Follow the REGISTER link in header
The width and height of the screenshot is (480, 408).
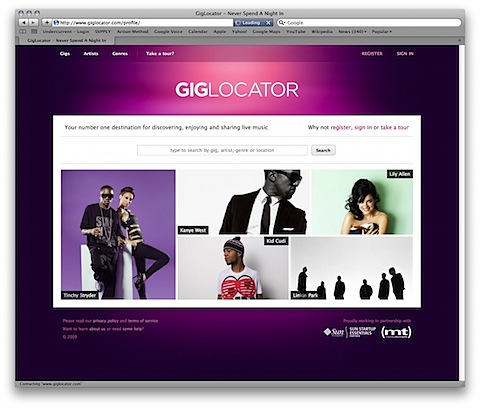point(372,53)
